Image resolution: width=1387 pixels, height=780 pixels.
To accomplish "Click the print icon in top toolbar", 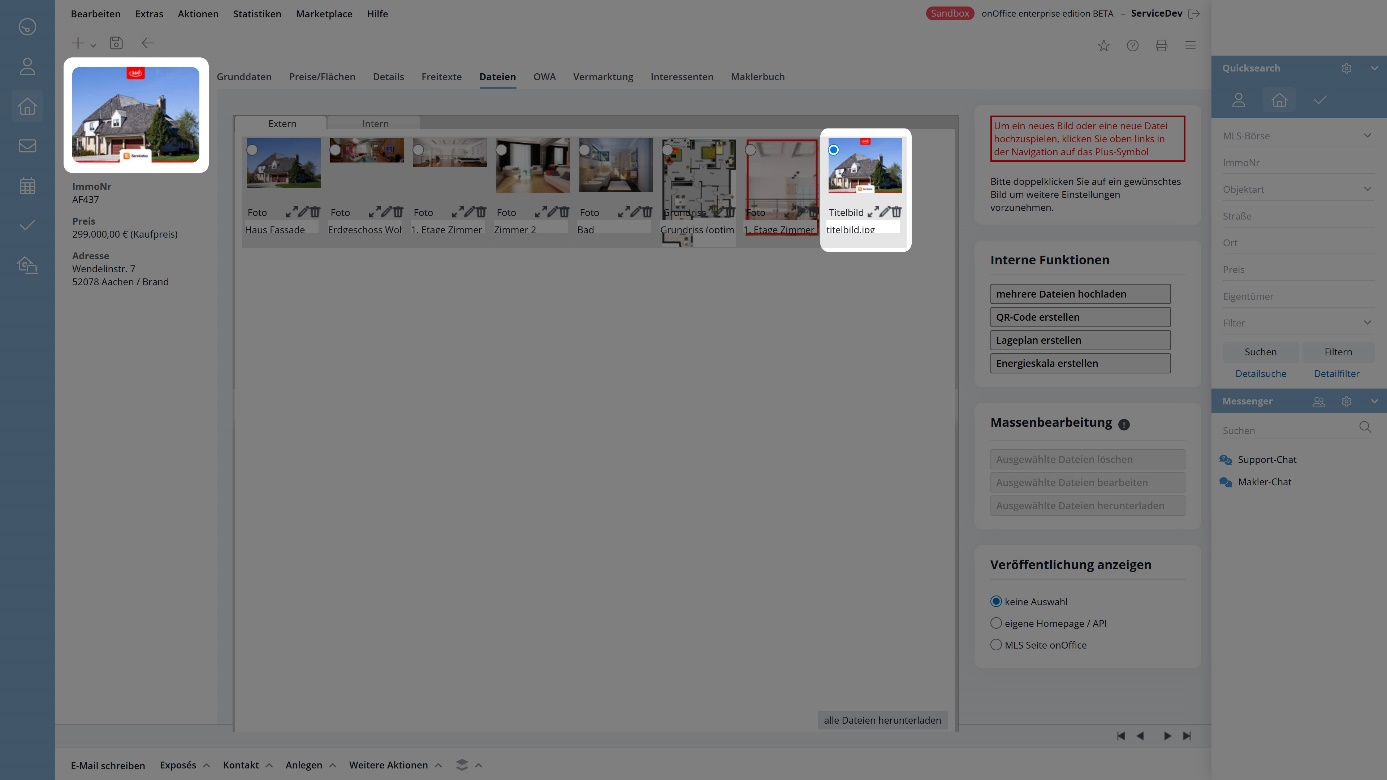I will pos(1161,46).
